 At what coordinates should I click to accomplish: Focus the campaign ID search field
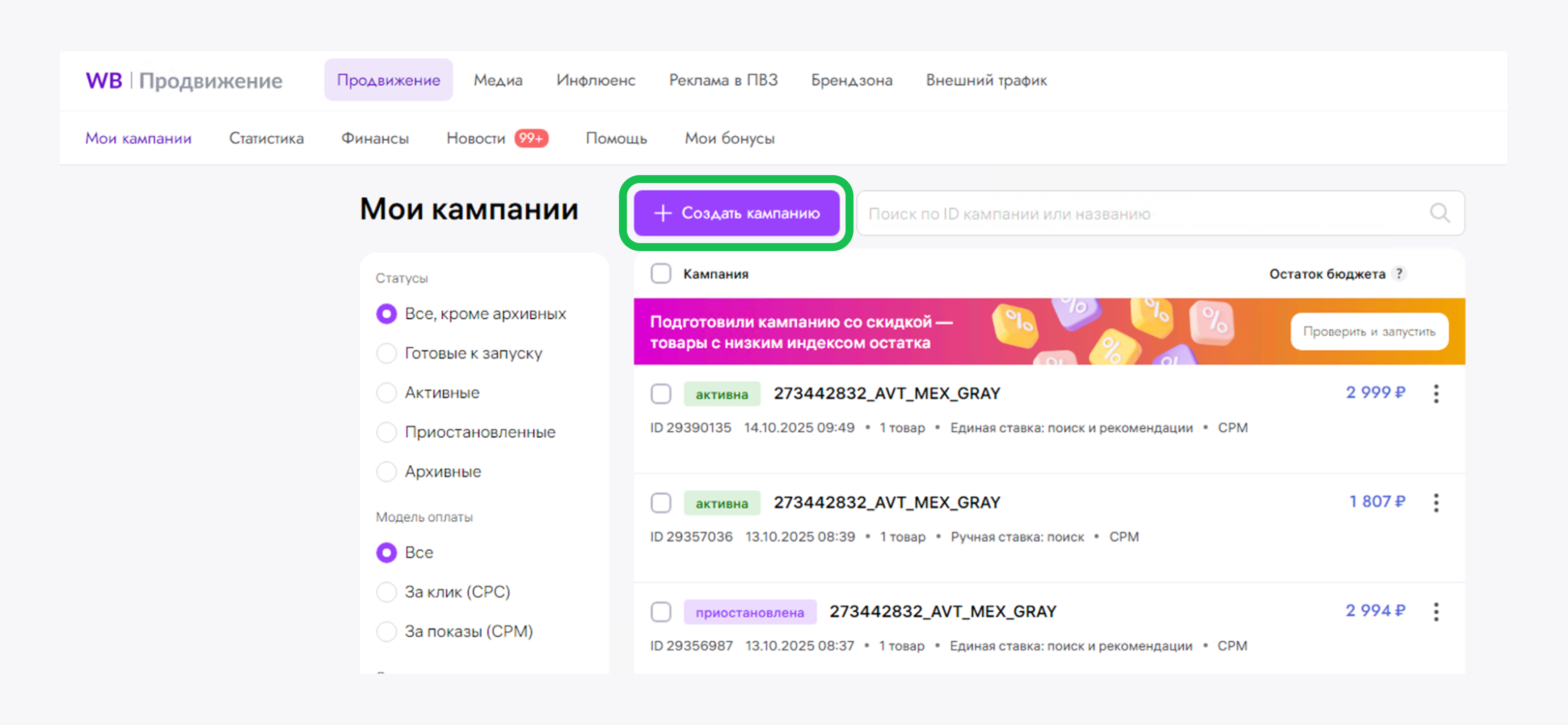[x=1138, y=213]
